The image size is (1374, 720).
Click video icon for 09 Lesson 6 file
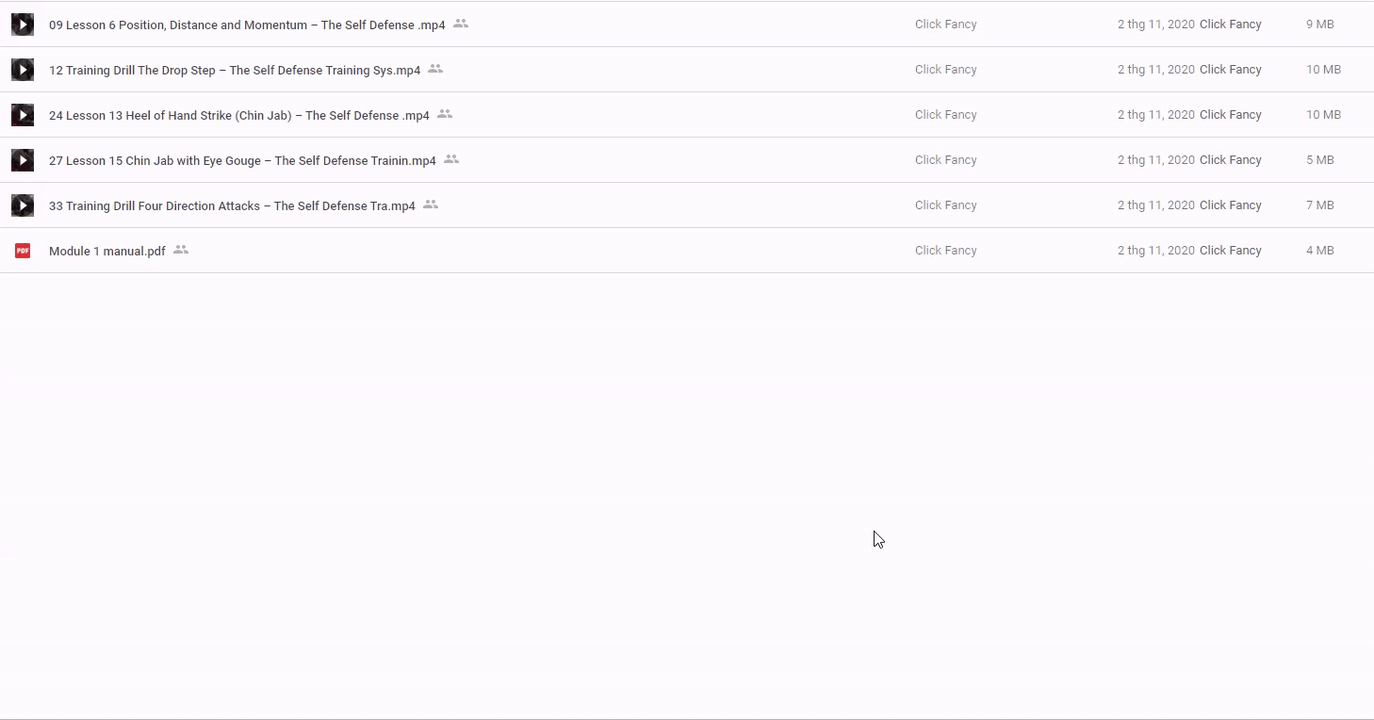click(x=22, y=24)
